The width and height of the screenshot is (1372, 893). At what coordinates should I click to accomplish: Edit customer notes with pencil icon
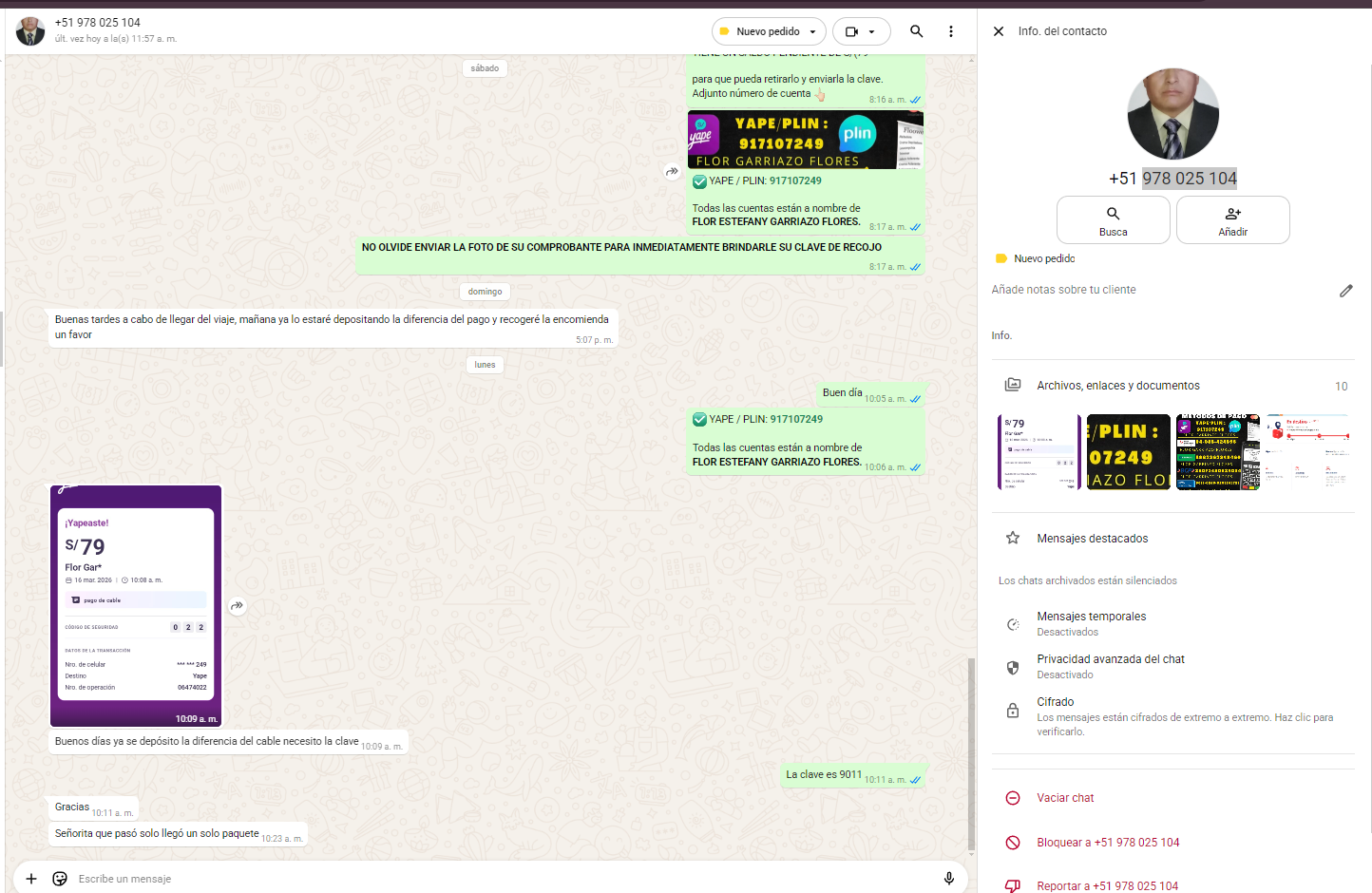click(x=1345, y=291)
